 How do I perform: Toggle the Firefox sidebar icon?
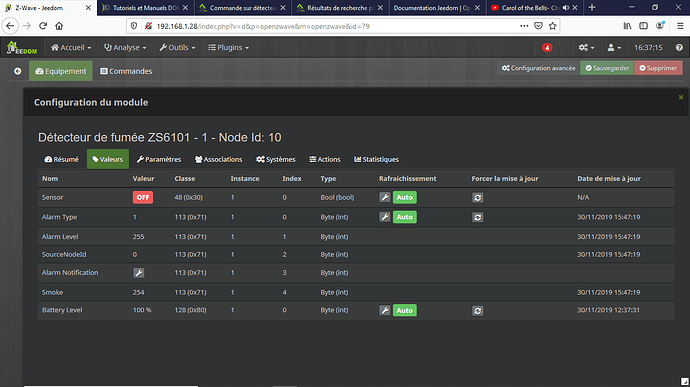(x=643, y=26)
